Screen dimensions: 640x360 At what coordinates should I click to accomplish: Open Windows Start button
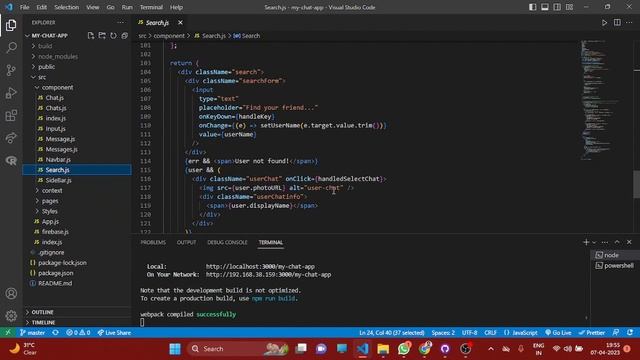point(175,349)
